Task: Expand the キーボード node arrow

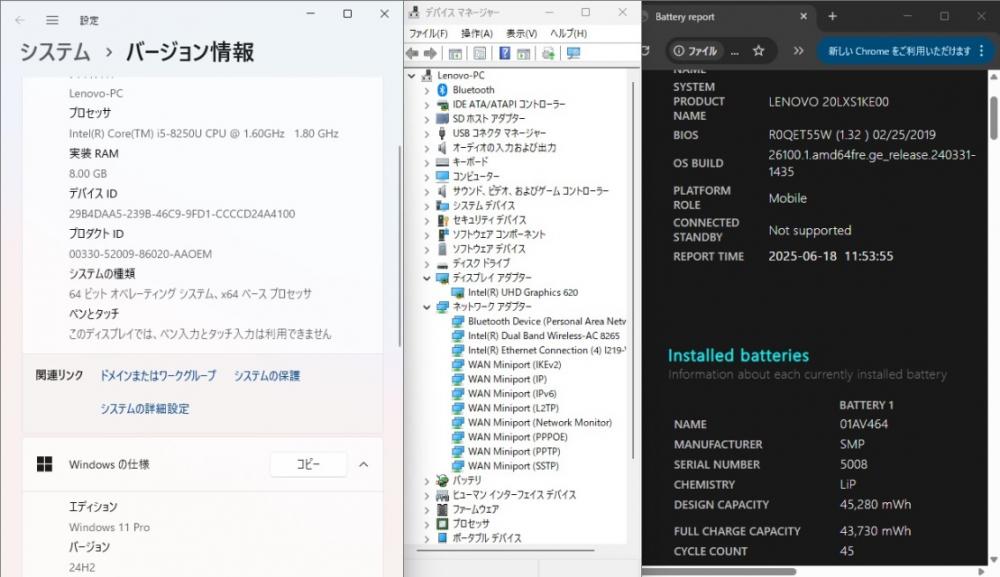Action: coord(427,163)
